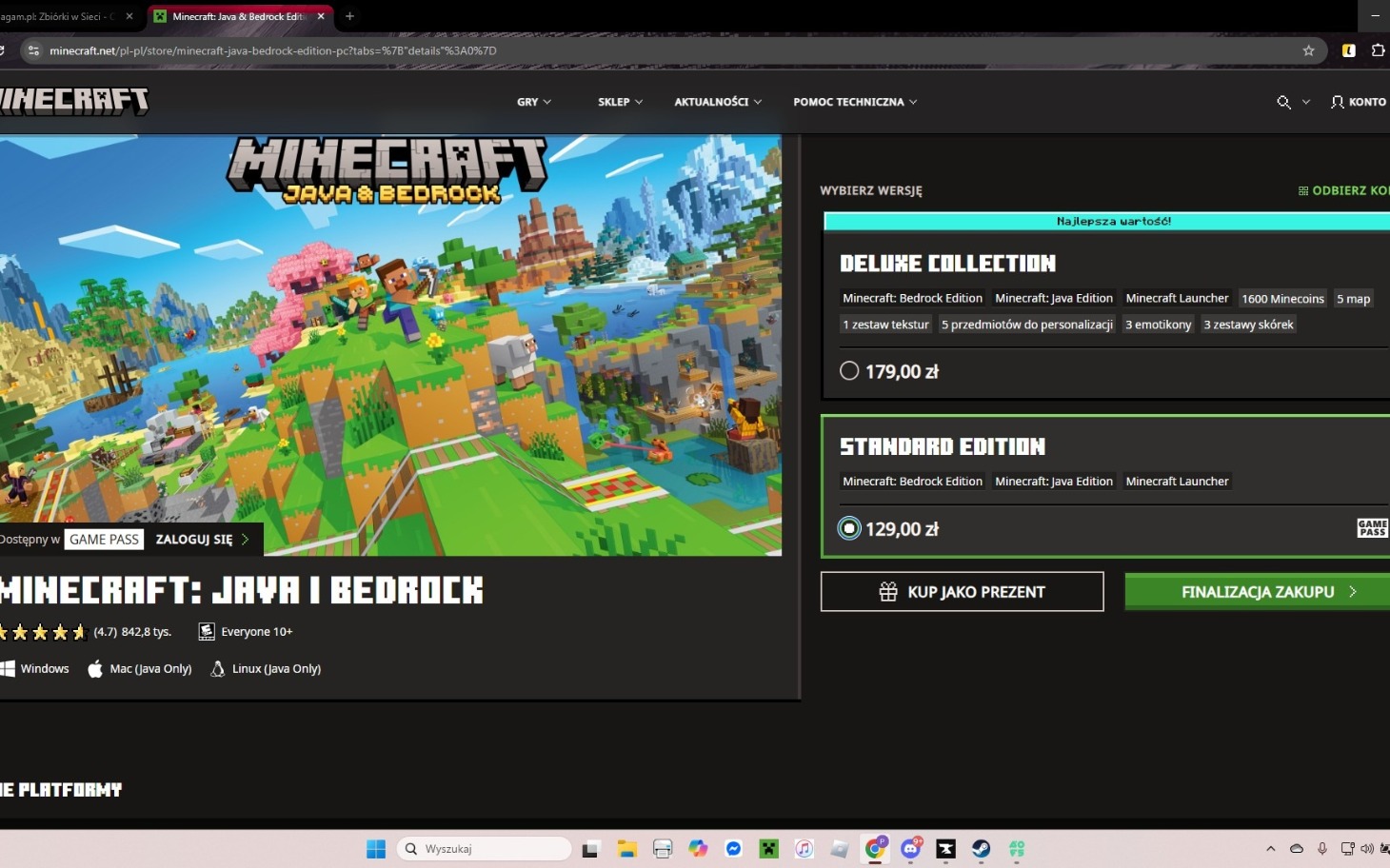
Task: Click the Minecraft logo in the header
Action: pyautogui.click(x=74, y=101)
